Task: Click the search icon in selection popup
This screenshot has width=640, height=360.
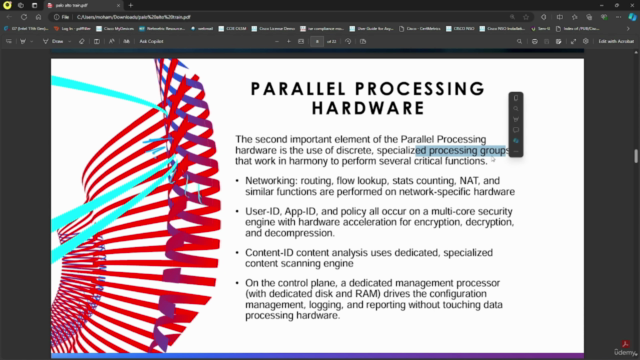Action: point(516,109)
